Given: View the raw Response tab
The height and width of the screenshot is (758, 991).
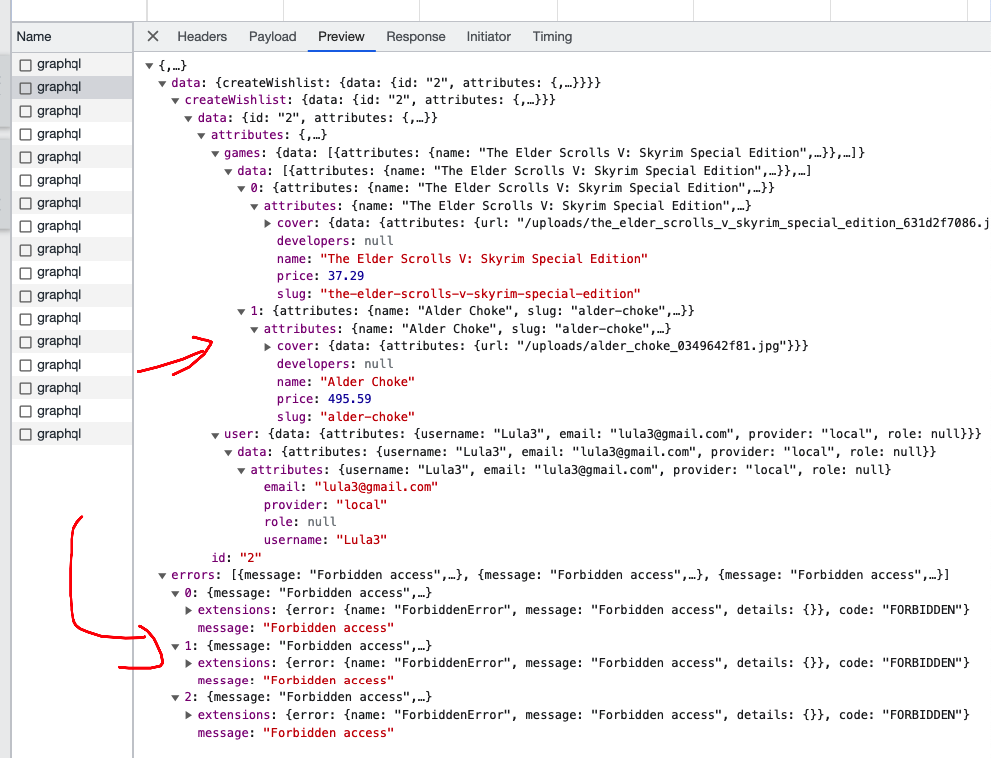Looking at the screenshot, I should (x=415, y=36).
